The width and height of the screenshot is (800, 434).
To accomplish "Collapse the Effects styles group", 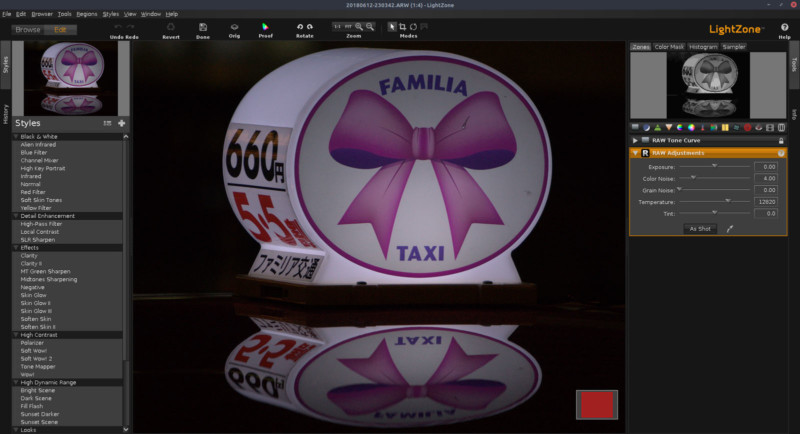I will click(x=16, y=247).
